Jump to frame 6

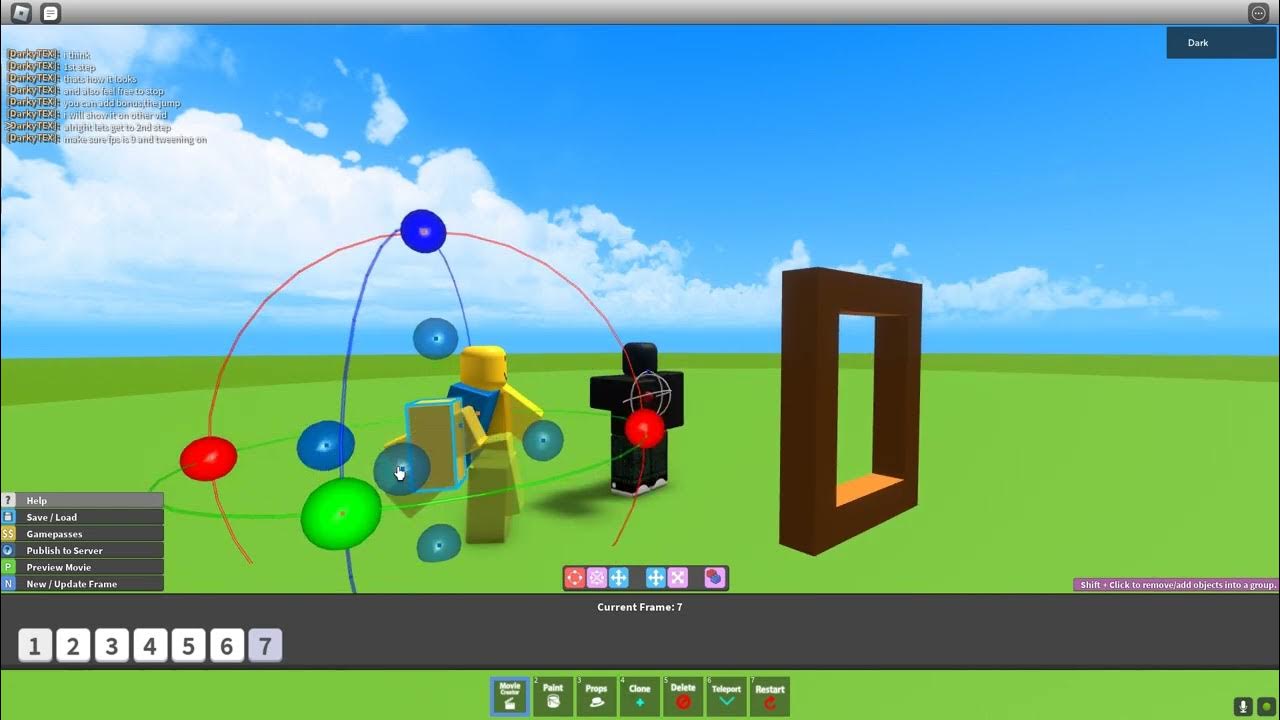(x=227, y=646)
